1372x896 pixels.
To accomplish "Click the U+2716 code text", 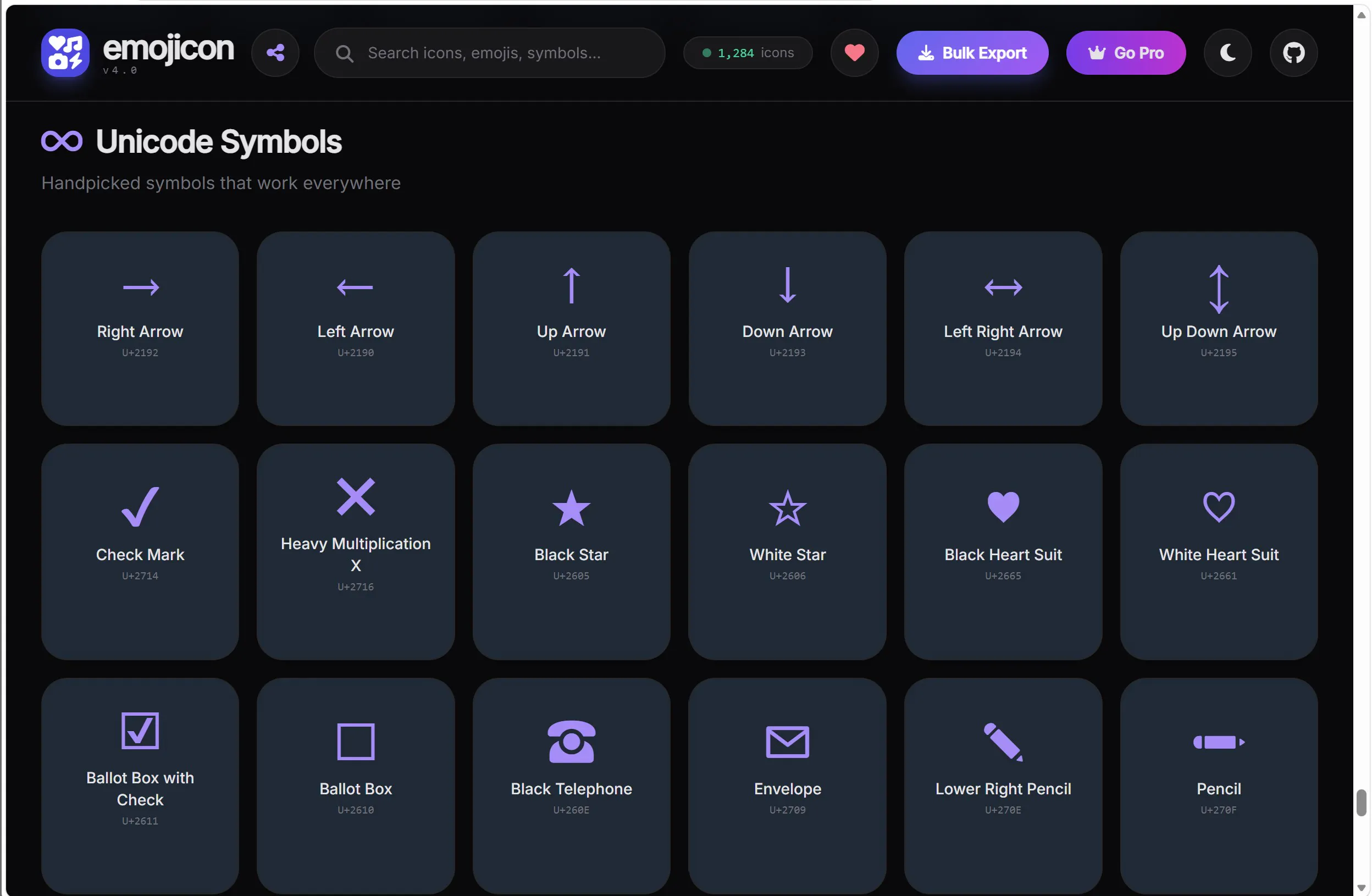I will [356, 587].
